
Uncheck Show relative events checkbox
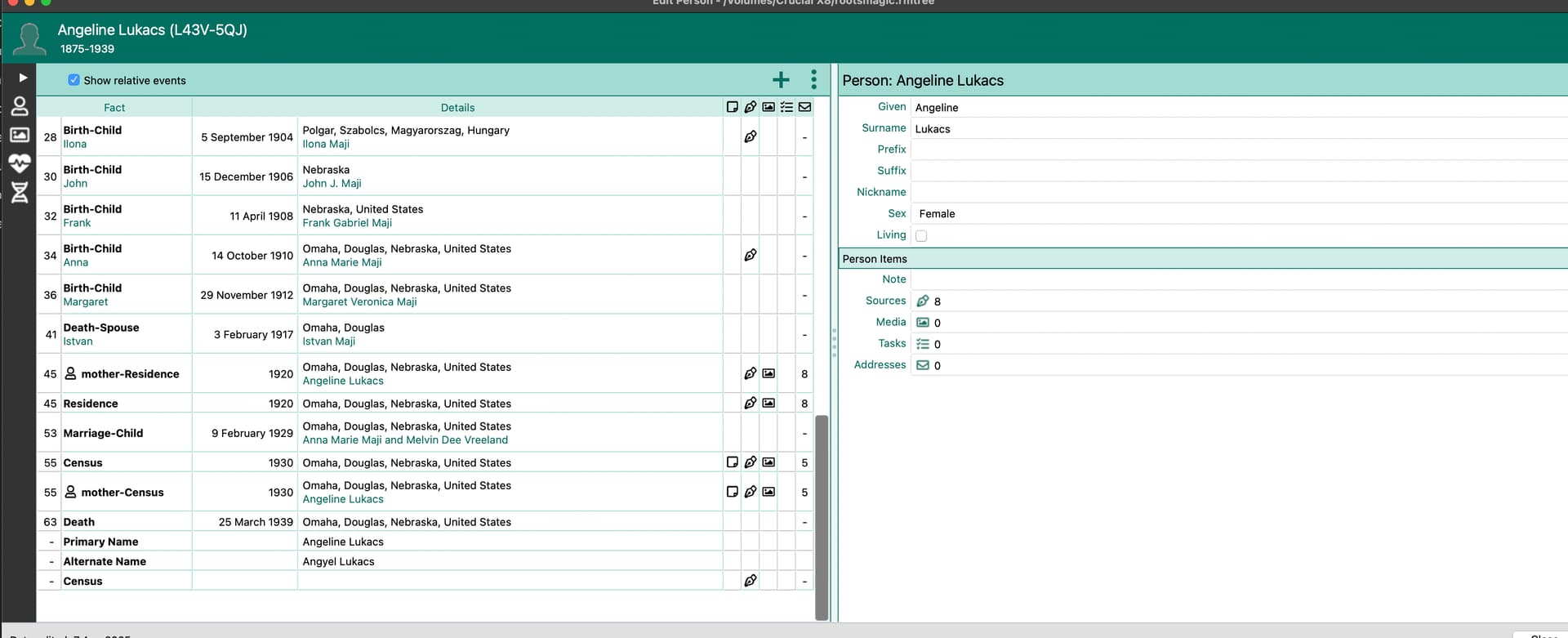tap(74, 80)
